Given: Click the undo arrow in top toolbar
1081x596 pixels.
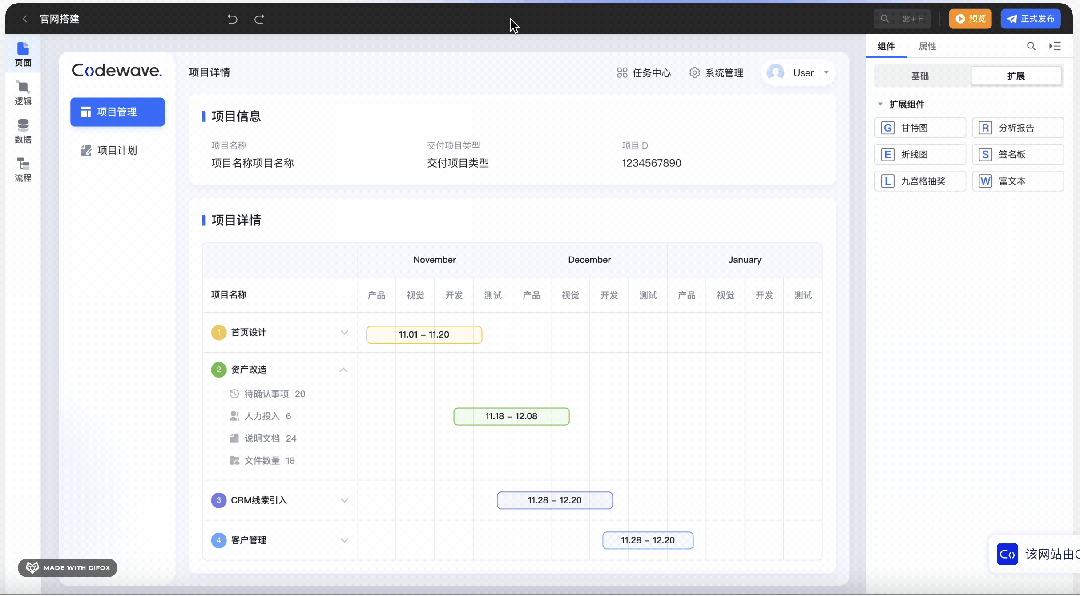Looking at the screenshot, I should pos(233,18).
